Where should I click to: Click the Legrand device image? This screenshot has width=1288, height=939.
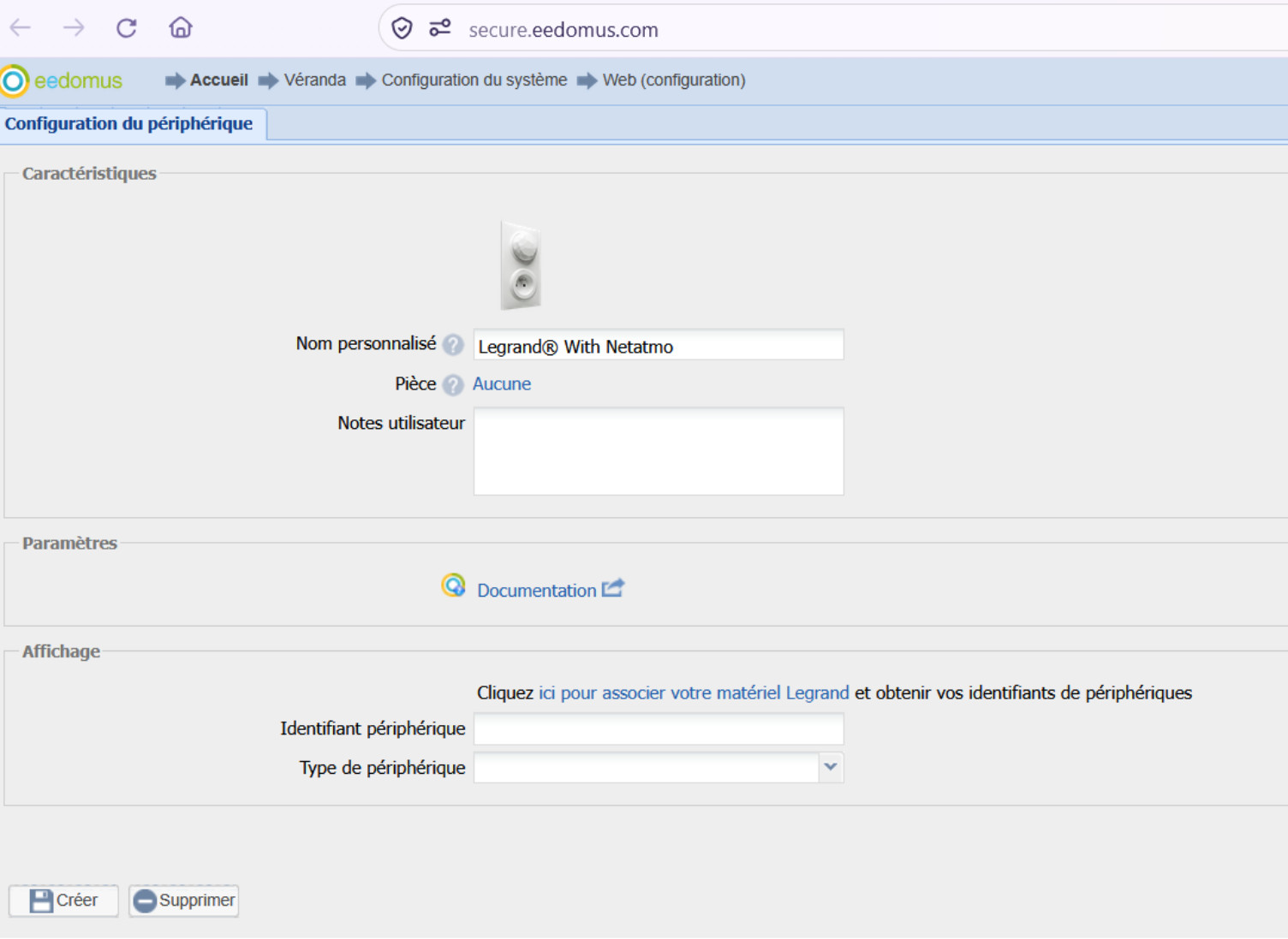coord(521,266)
